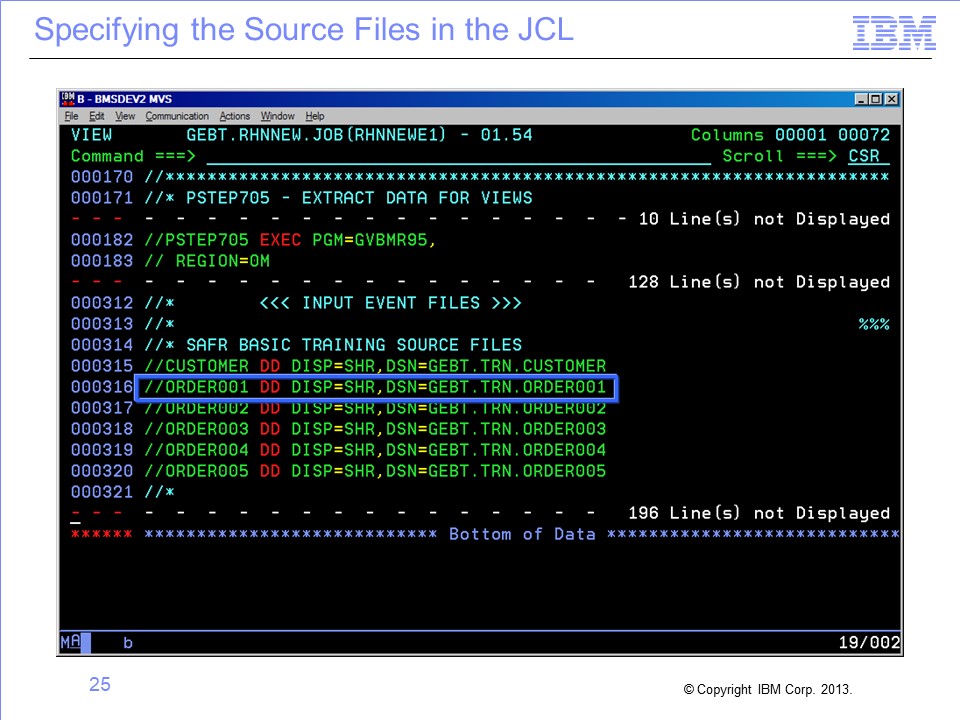
Task: Click the Bottom of Data marker
Action: (x=522, y=534)
